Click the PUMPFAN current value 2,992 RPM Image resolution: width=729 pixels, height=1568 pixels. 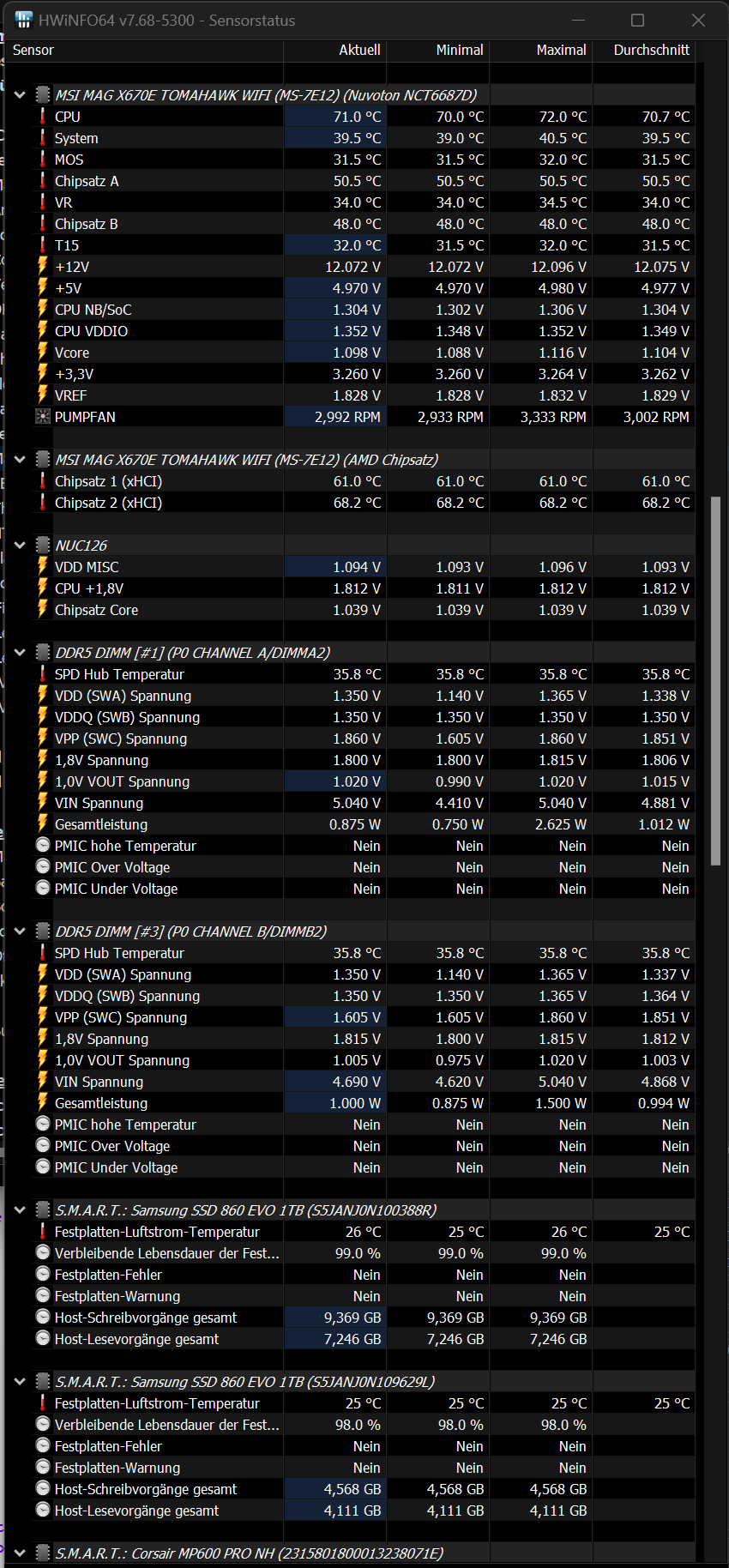[347, 417]
